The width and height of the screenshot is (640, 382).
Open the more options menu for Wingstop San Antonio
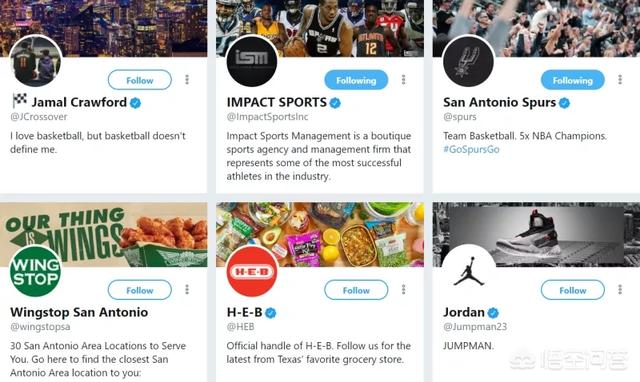pyautogui.click(x=187, y=289)
